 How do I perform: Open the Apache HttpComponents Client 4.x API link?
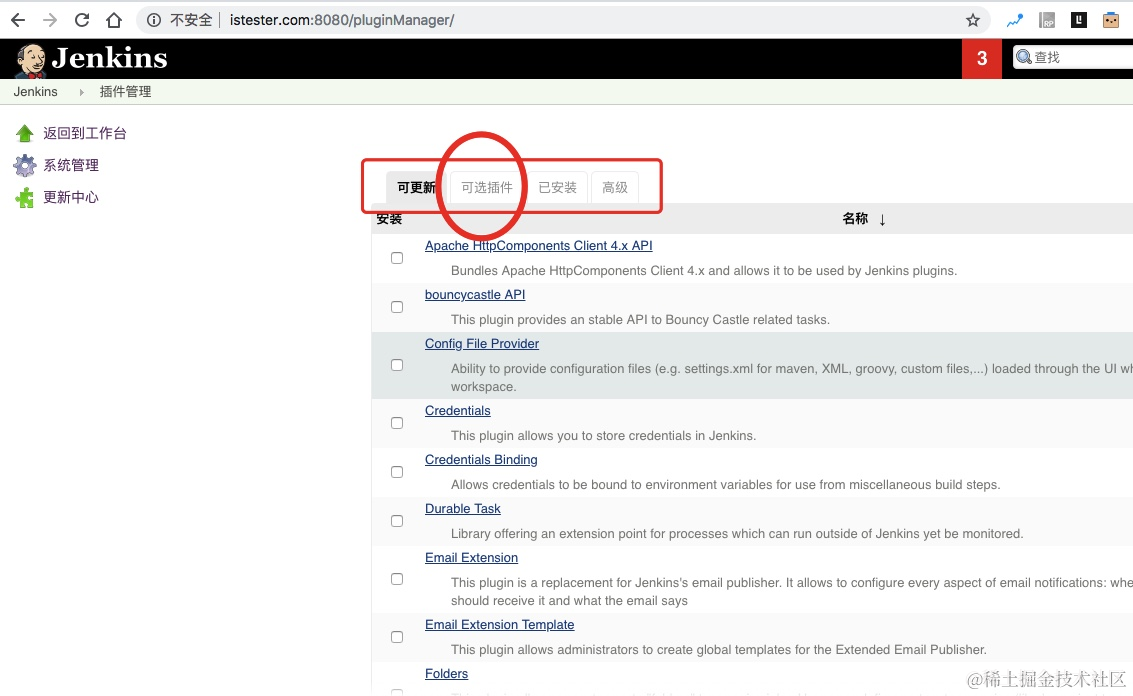tap(538, 246)
